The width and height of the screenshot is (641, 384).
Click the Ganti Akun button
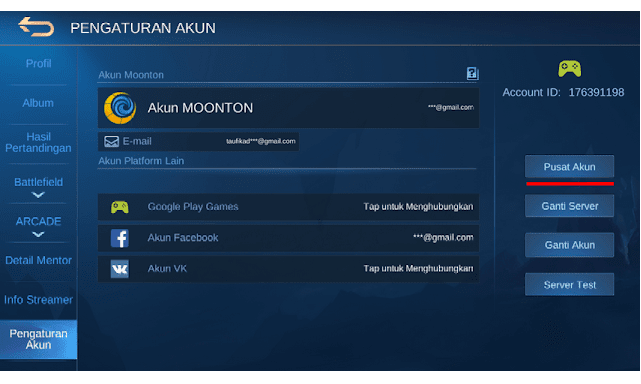pos(569,245)
